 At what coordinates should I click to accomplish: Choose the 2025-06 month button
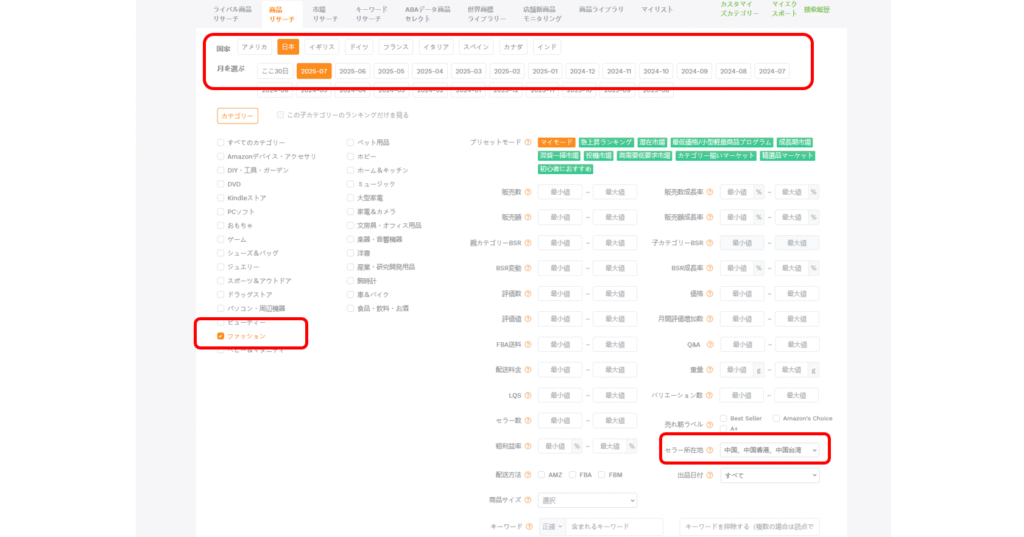click(x=352, y=71)
